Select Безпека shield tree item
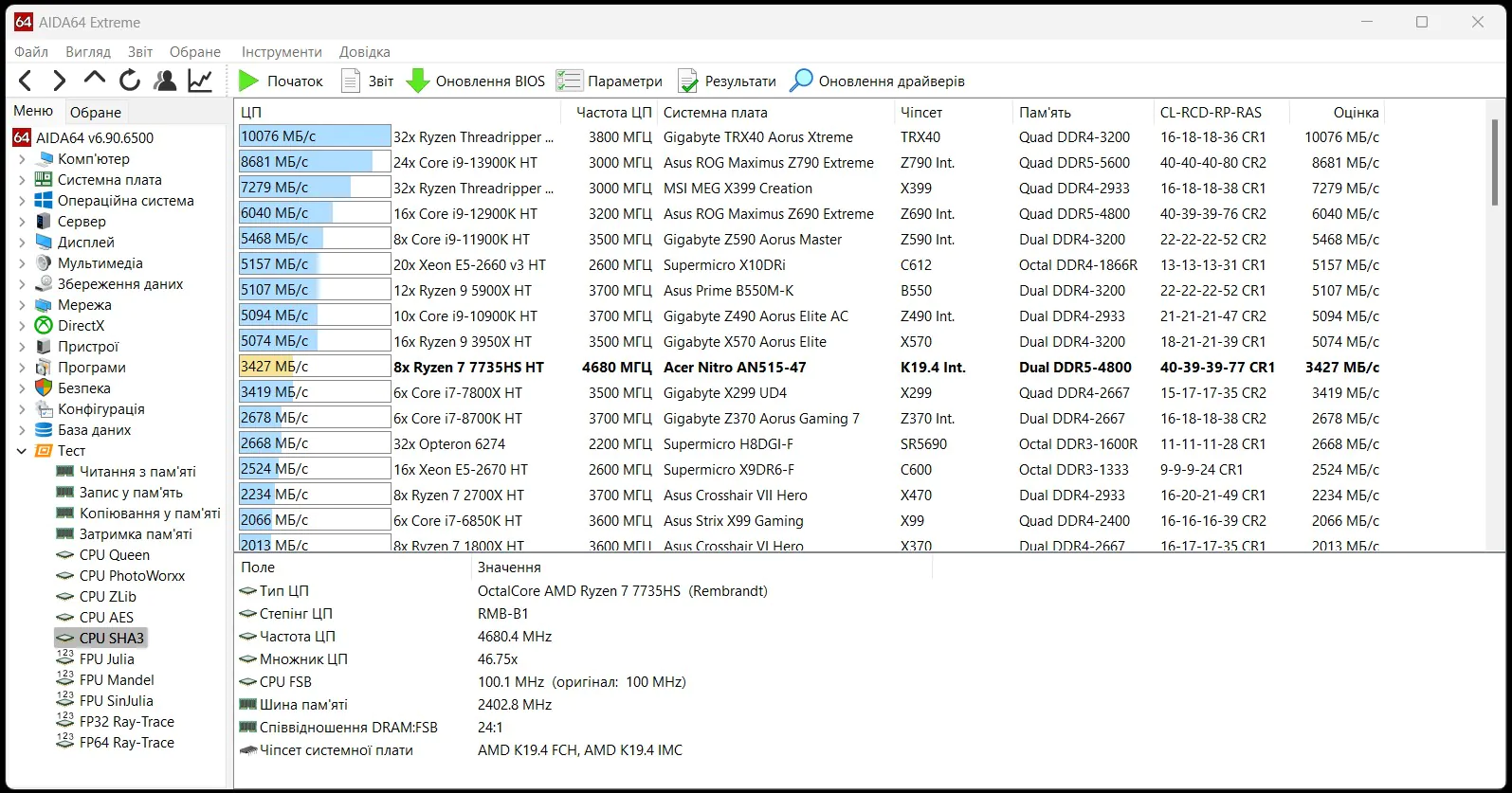The height and width of the screenshot is (793, 1512). point(73,388)
